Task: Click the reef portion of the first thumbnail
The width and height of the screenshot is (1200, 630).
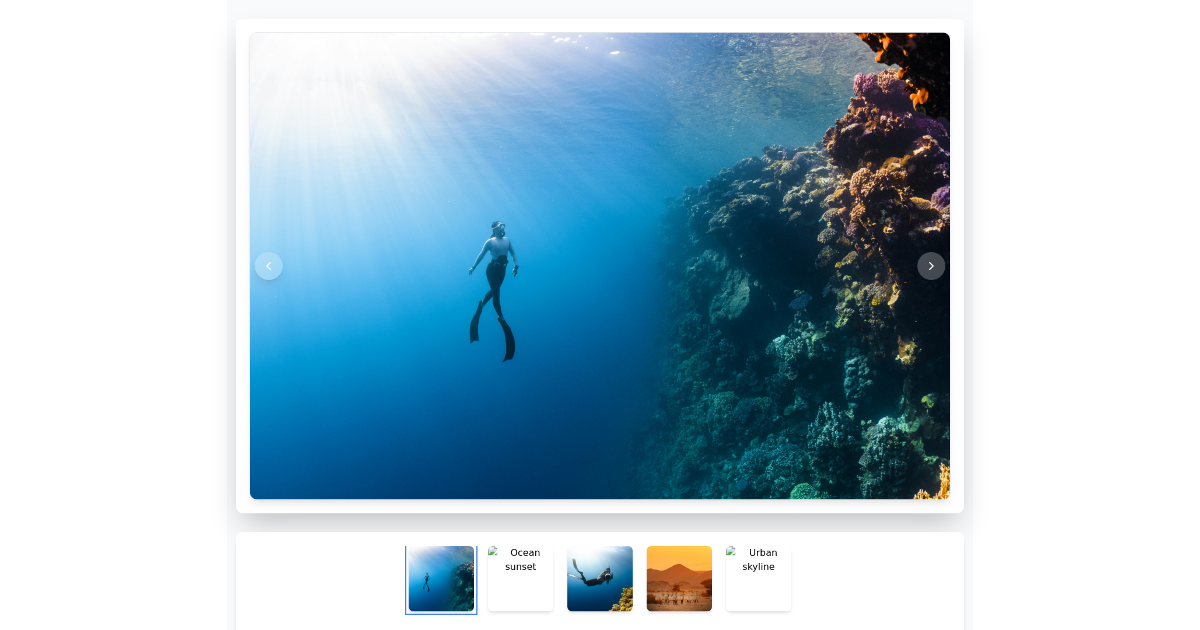Action: coord(463,585)
